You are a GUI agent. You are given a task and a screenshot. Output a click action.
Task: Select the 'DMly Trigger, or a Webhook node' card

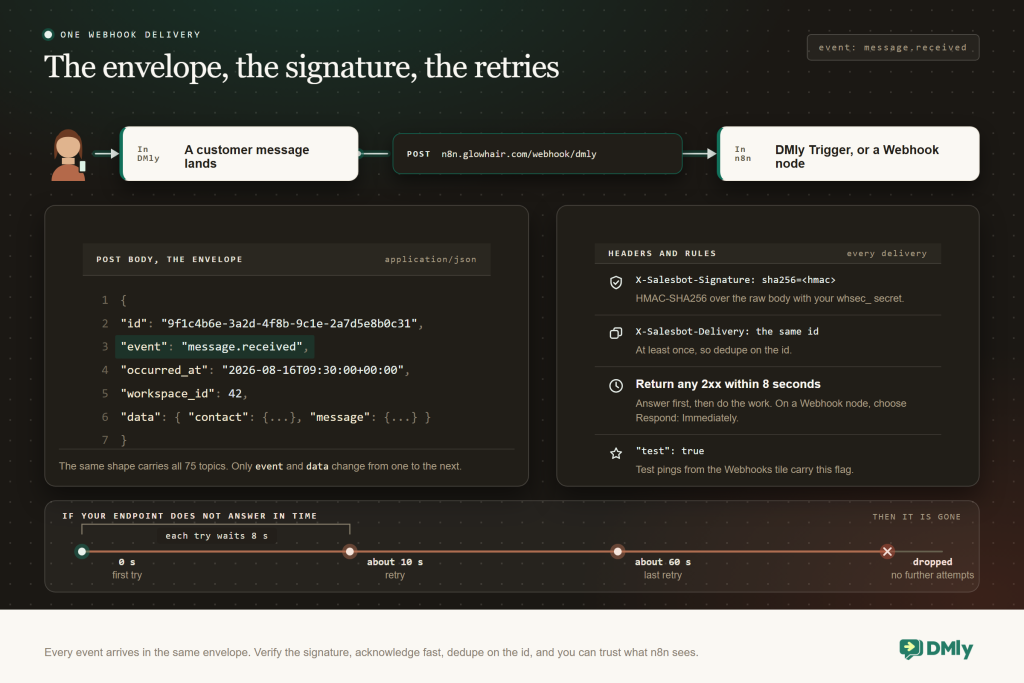point(848,154)
